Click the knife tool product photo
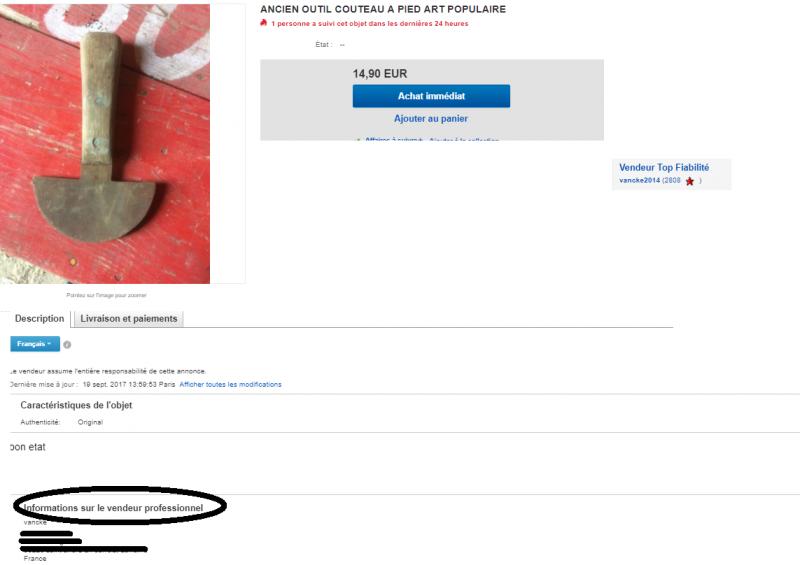The width and height of the screenshot is (800, 565). (x=105, y=144)
